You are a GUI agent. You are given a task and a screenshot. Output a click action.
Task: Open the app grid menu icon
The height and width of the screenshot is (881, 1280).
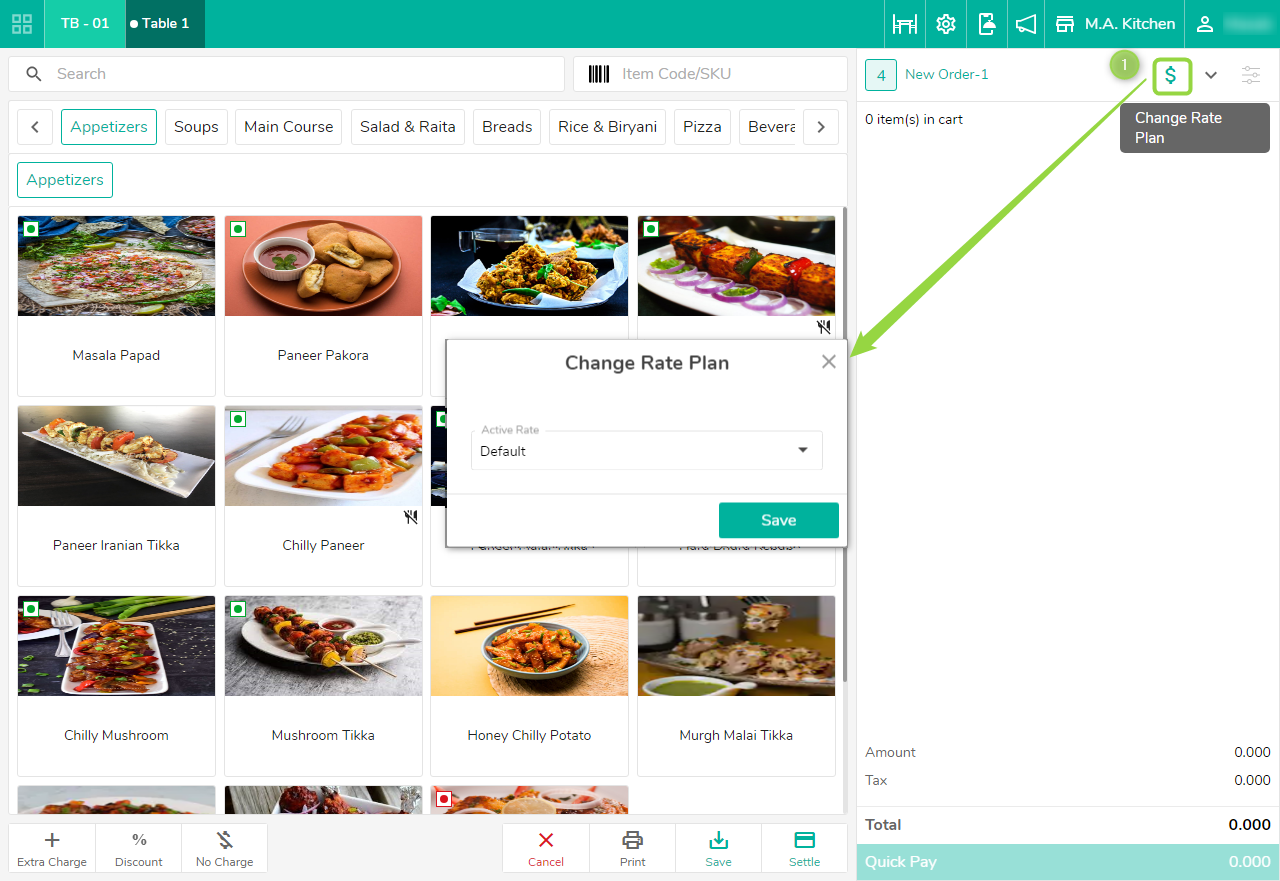coord(22,24)
